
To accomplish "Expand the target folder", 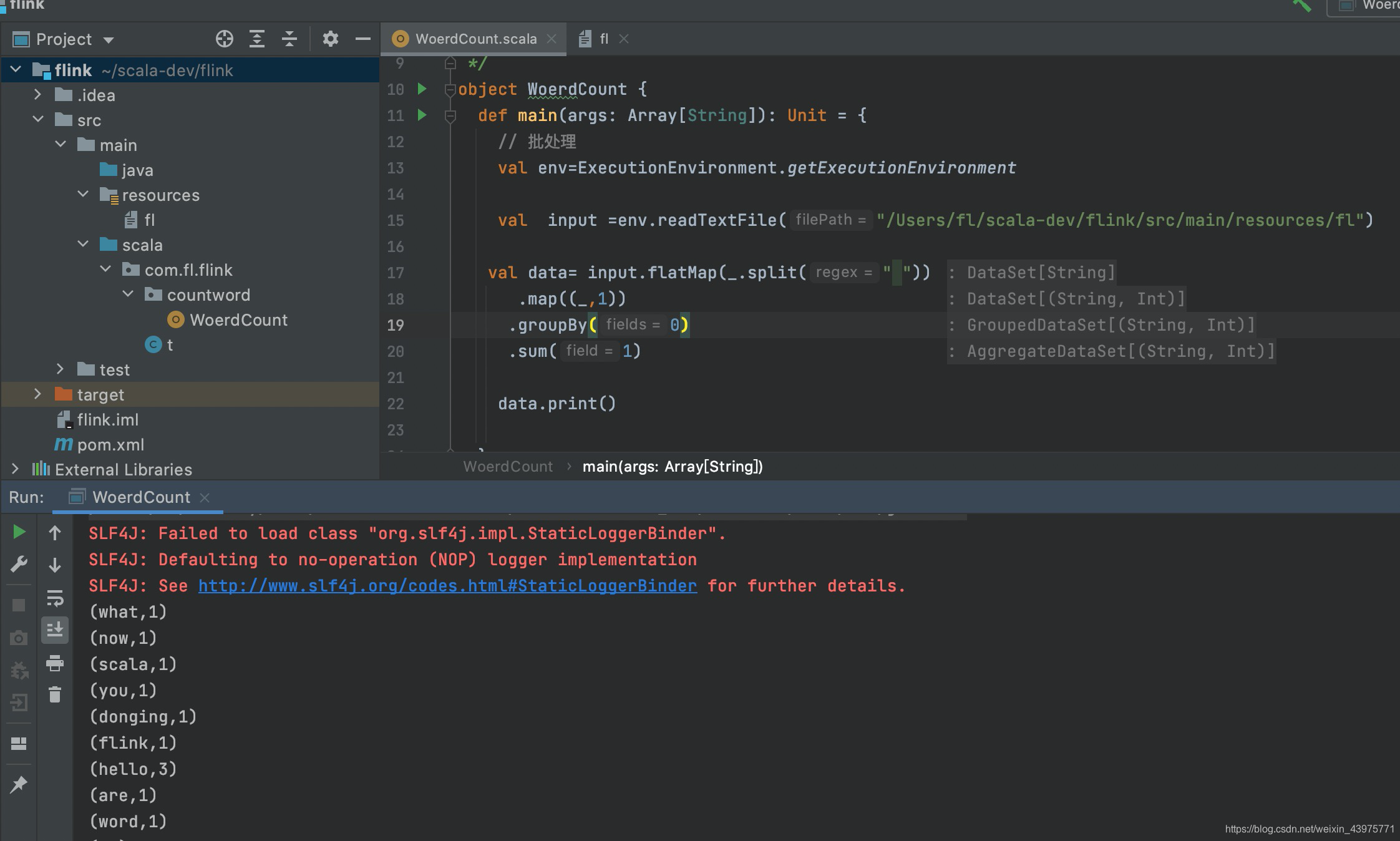I will (x=37, y=394).
